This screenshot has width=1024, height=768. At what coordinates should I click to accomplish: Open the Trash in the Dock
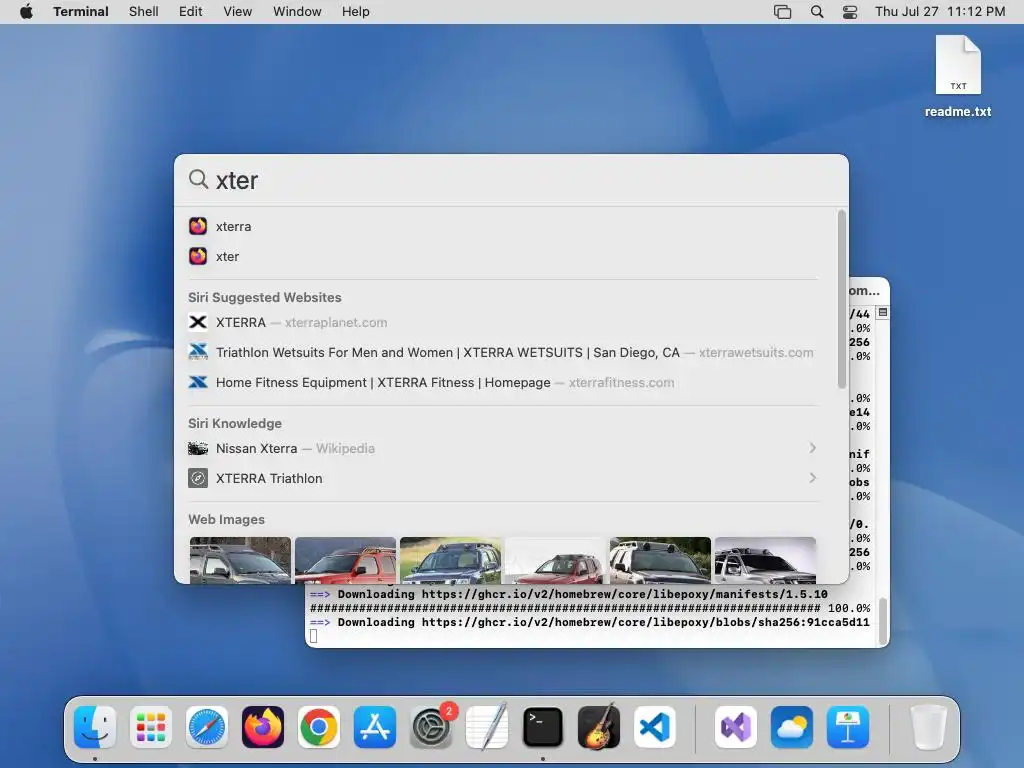click(x=929, y=727)
